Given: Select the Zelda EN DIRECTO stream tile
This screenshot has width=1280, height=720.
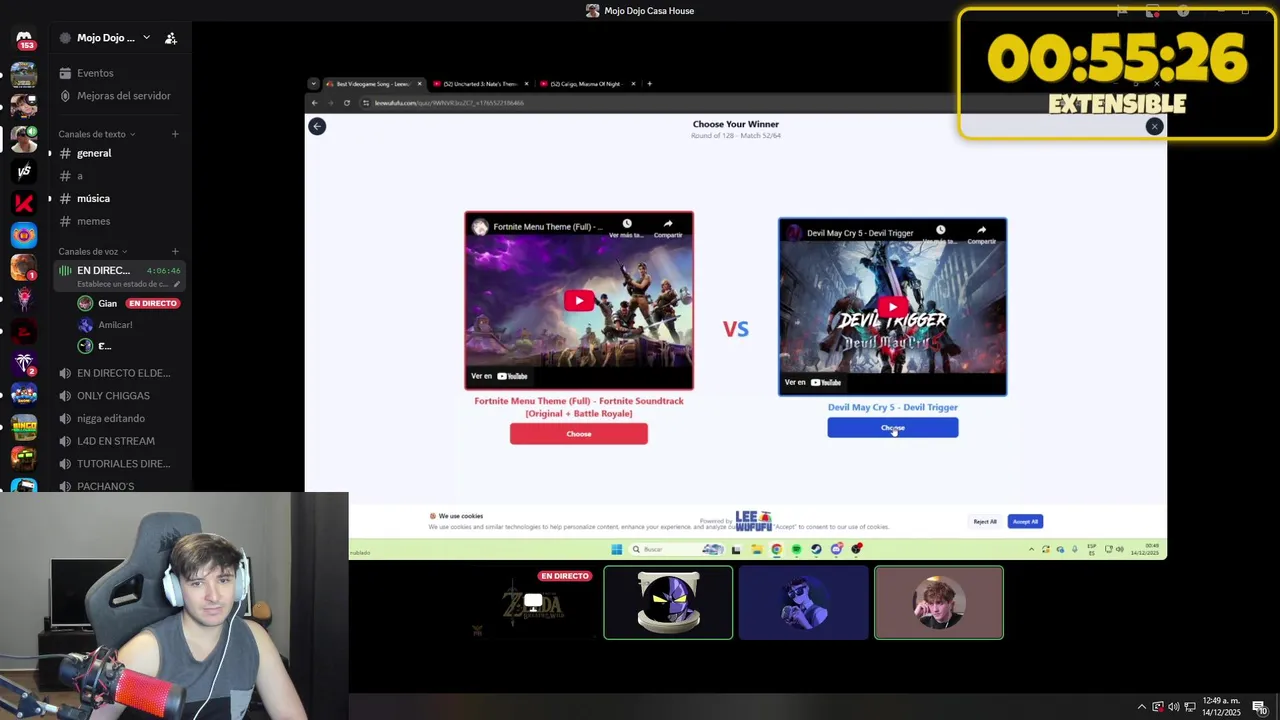Looking at the screenshot, I should [x=533, y=603].
